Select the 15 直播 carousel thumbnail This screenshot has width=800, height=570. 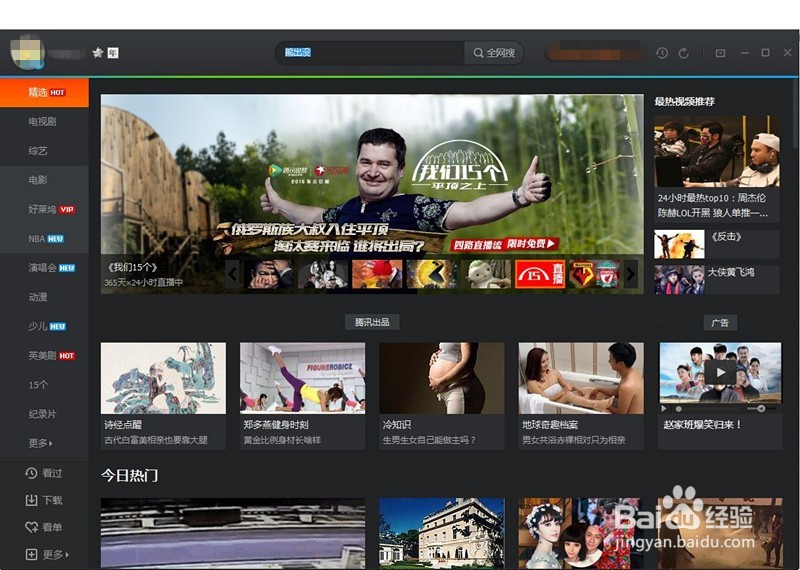(540, 274)
